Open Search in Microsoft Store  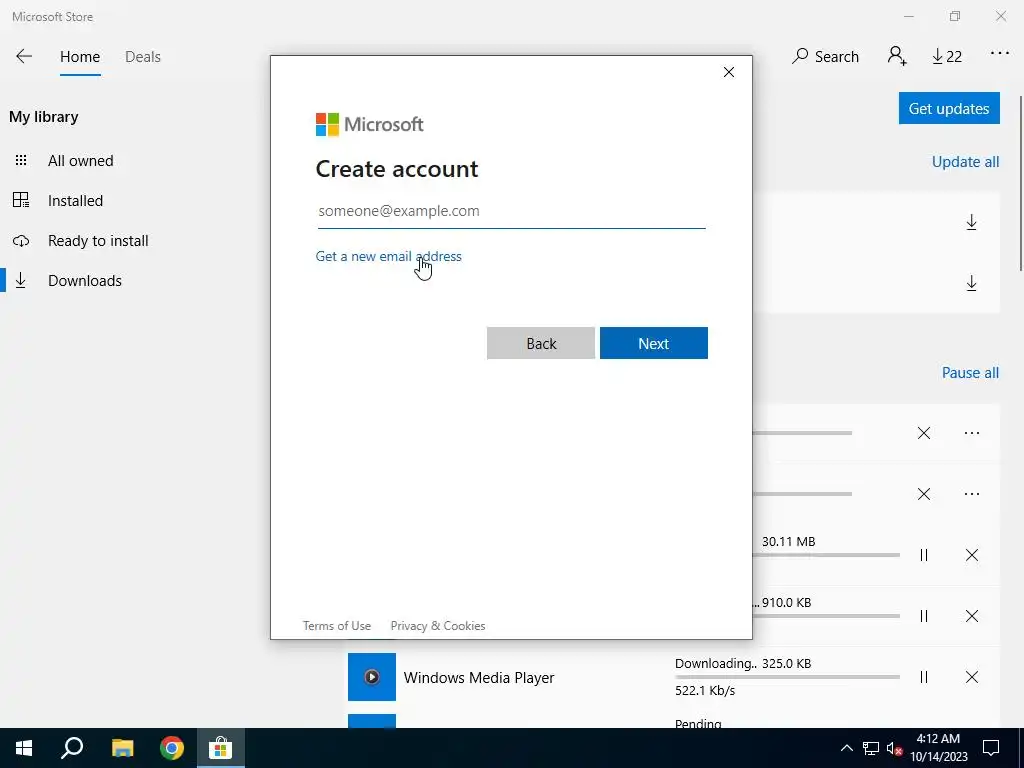[825, 56]
